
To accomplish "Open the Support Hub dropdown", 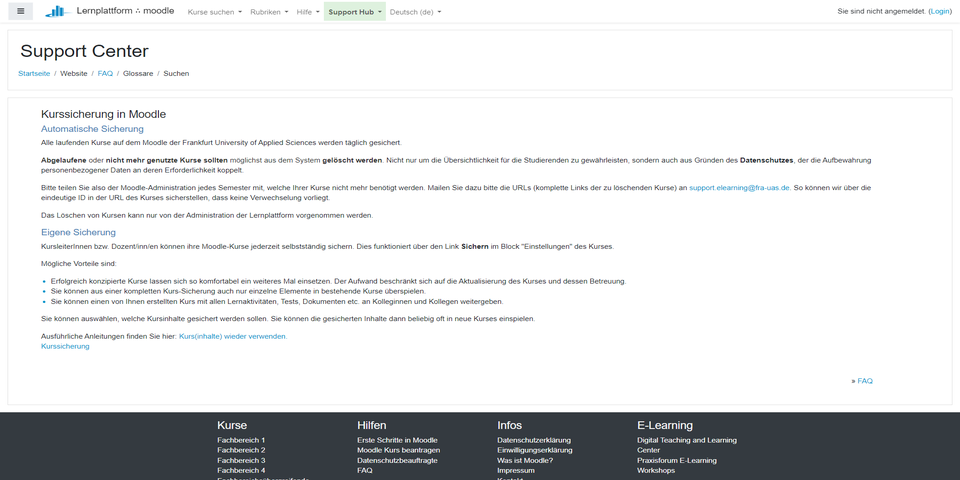I will pyautogui.click(x=354, y=12).
